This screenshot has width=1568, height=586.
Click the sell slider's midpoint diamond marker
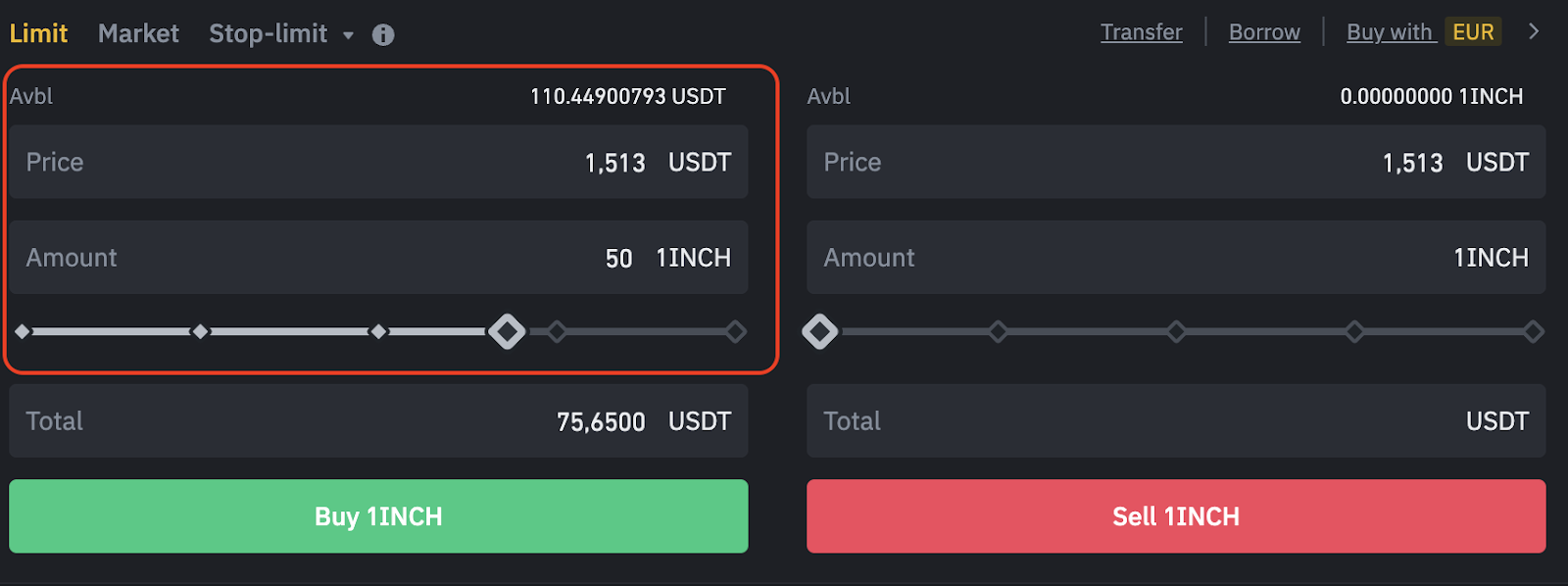click(x=1176, y=331)
